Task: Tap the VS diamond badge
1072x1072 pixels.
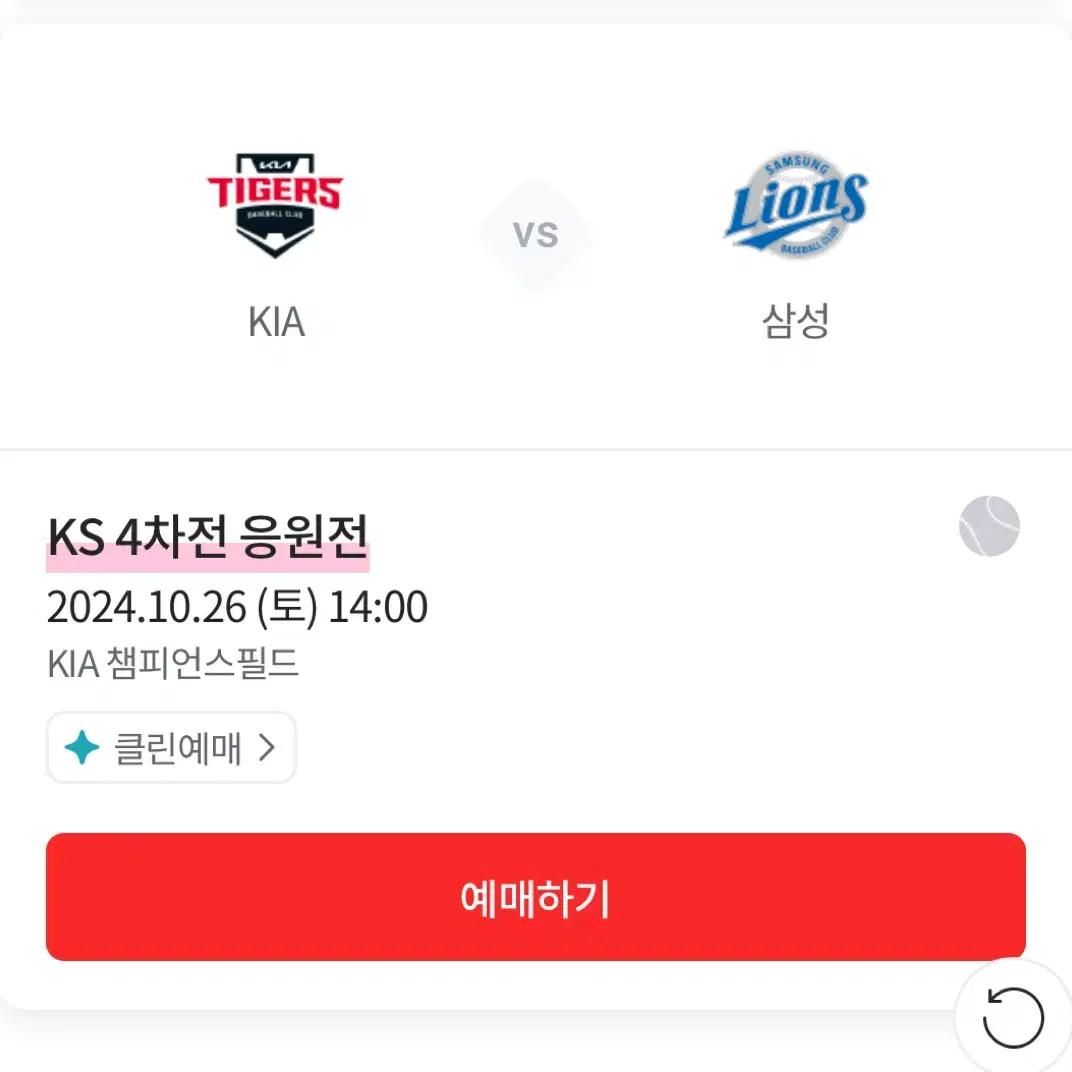Action: tap(535, 234)
